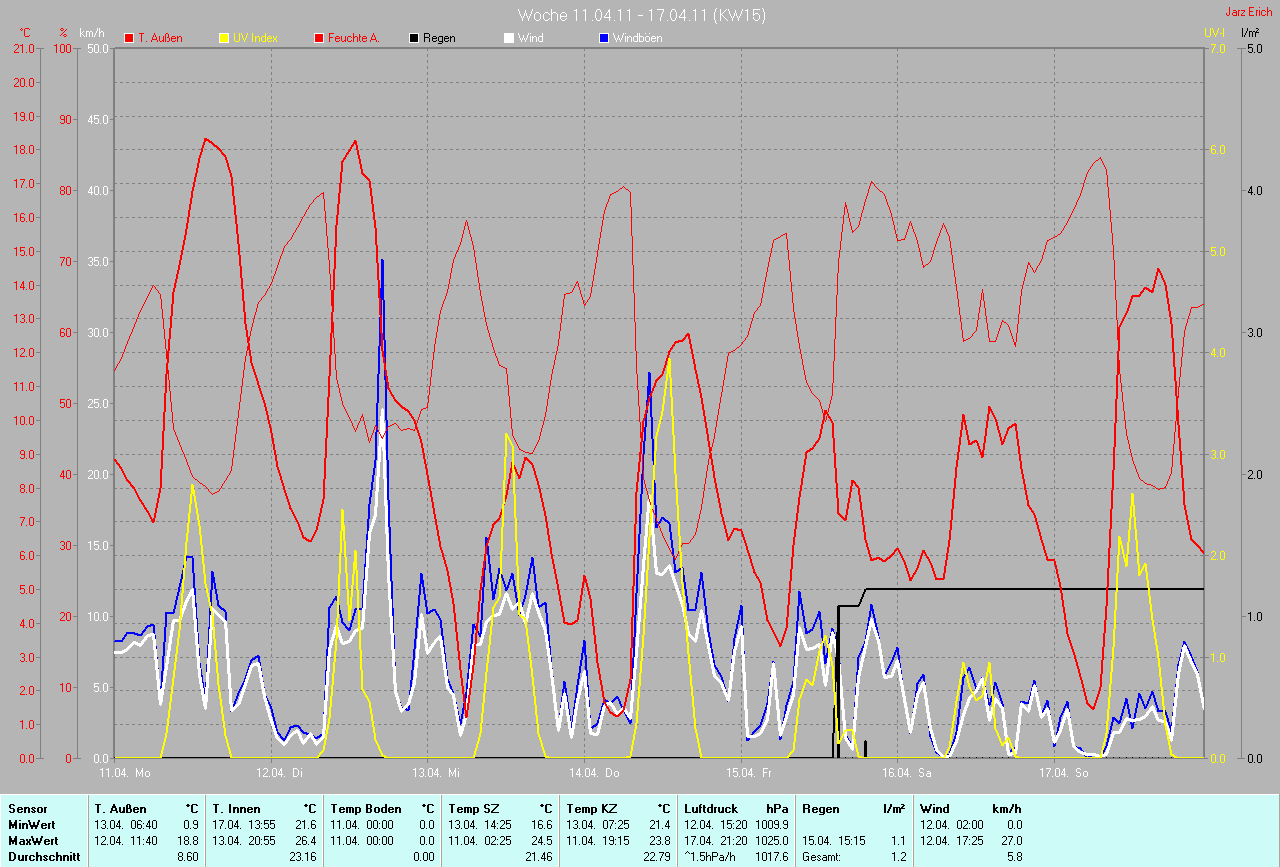Click the 'Temp SZ' column header

click(473, 809)
